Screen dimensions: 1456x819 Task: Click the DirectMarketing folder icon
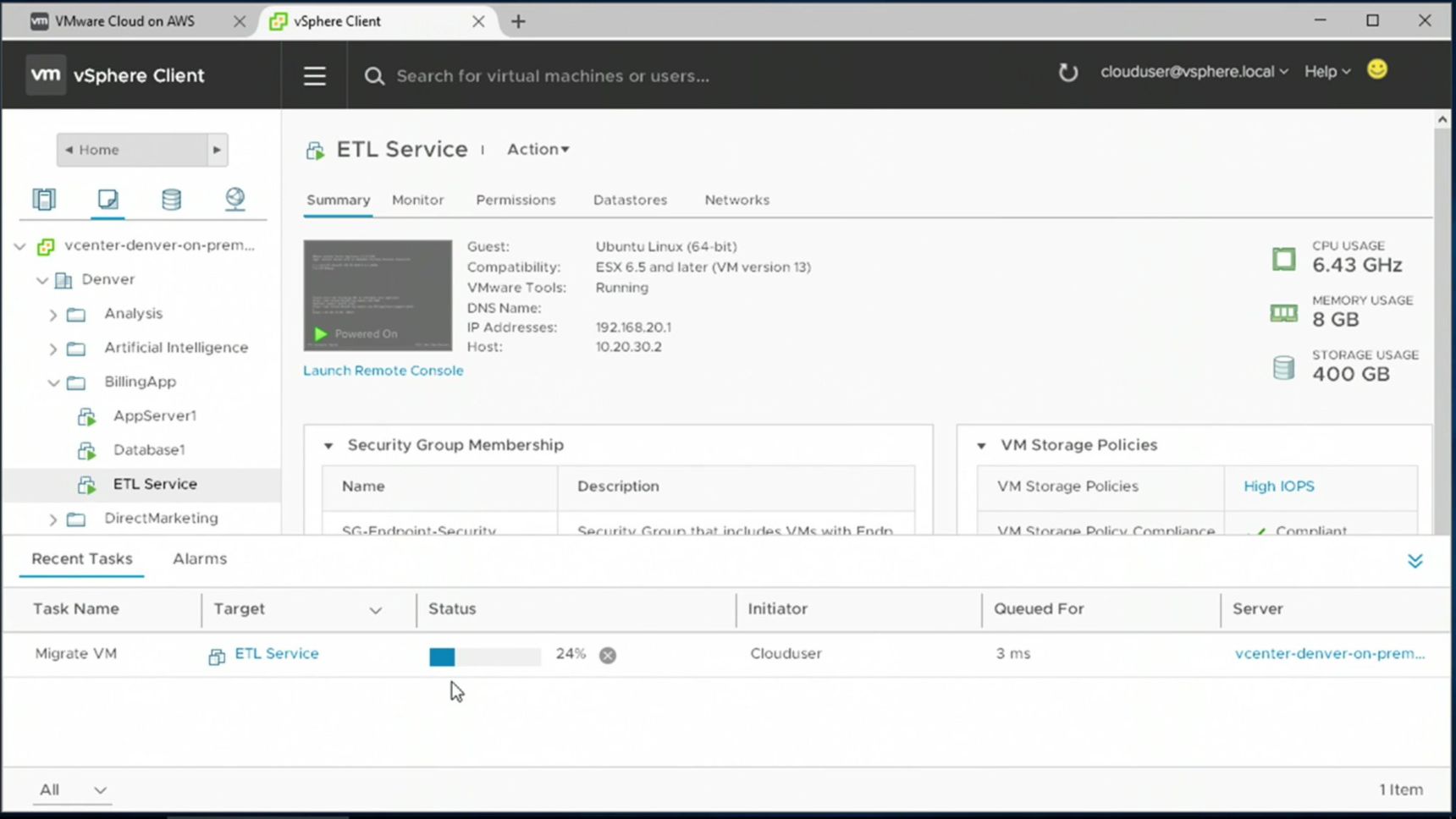[76, 519]
